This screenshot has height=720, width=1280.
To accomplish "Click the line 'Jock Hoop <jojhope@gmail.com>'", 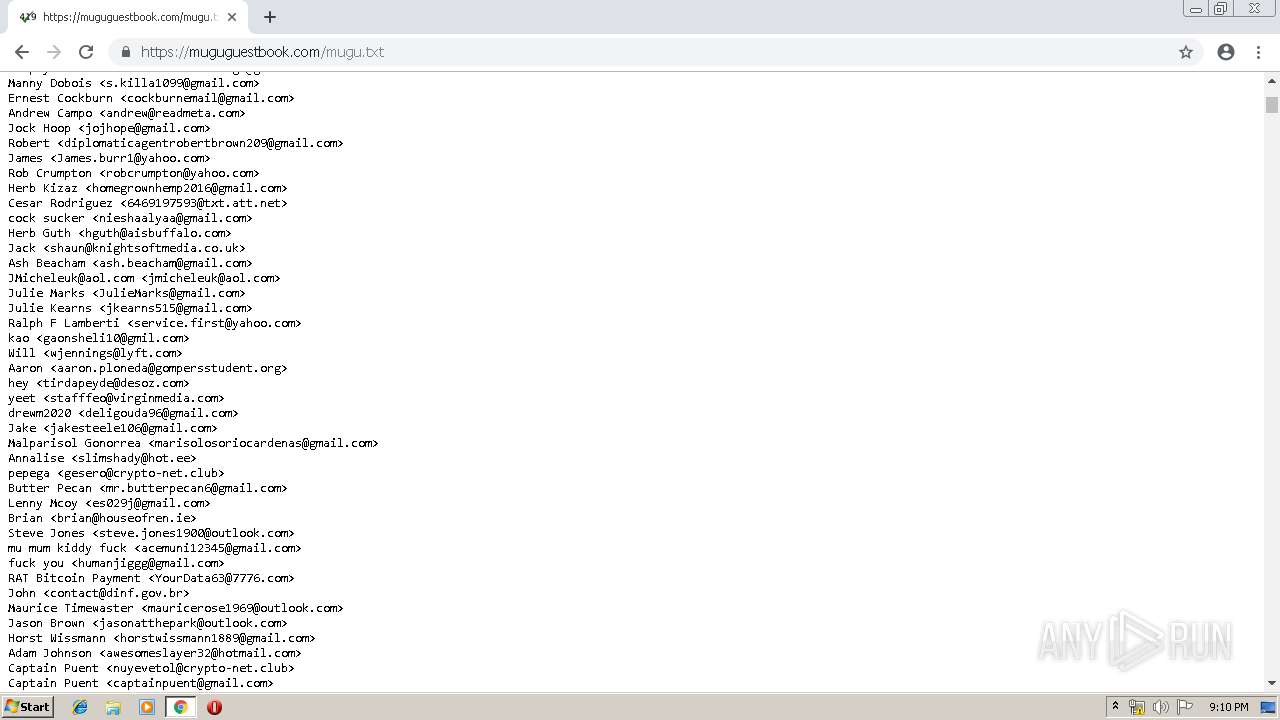I will 109,128.
